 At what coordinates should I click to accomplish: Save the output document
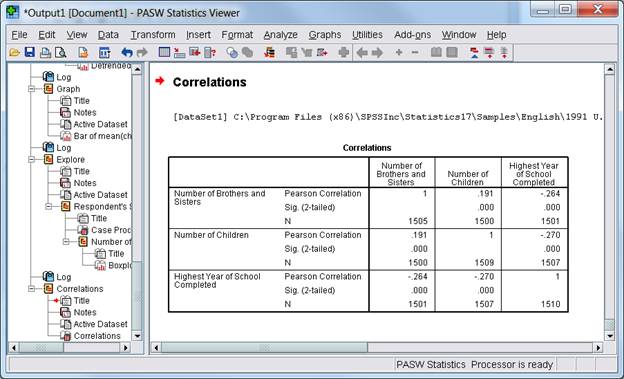click(x=30, y=52)
